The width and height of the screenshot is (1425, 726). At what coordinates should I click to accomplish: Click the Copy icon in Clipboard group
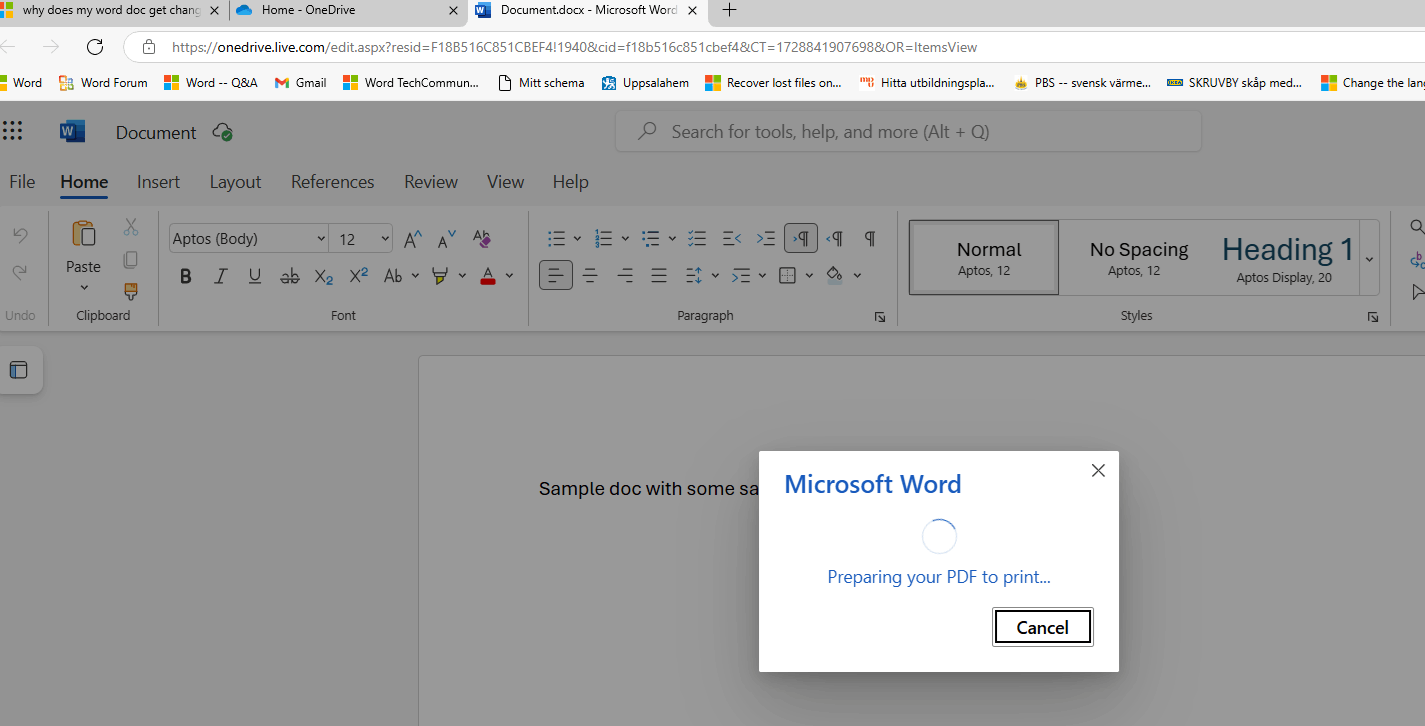(131, 260)
